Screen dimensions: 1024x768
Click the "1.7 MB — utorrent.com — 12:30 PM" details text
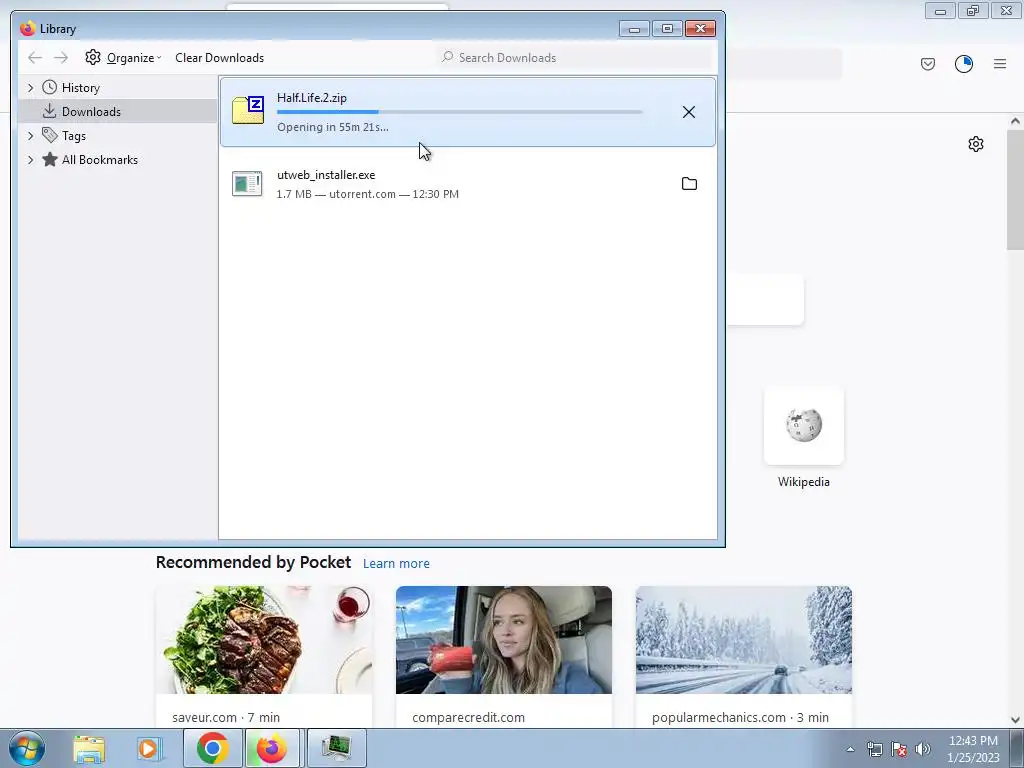point(368,194)
